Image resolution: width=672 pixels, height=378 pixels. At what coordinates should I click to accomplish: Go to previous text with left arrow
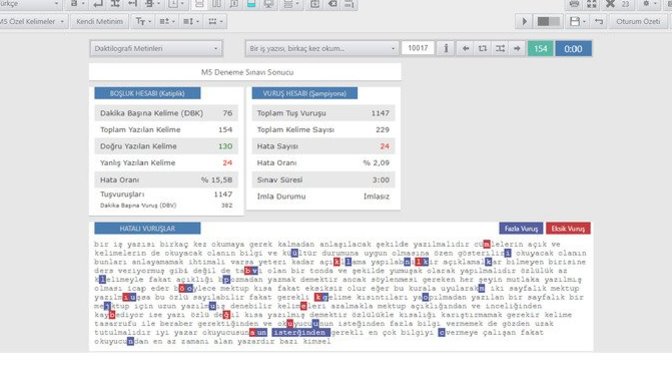coord(465,48)
